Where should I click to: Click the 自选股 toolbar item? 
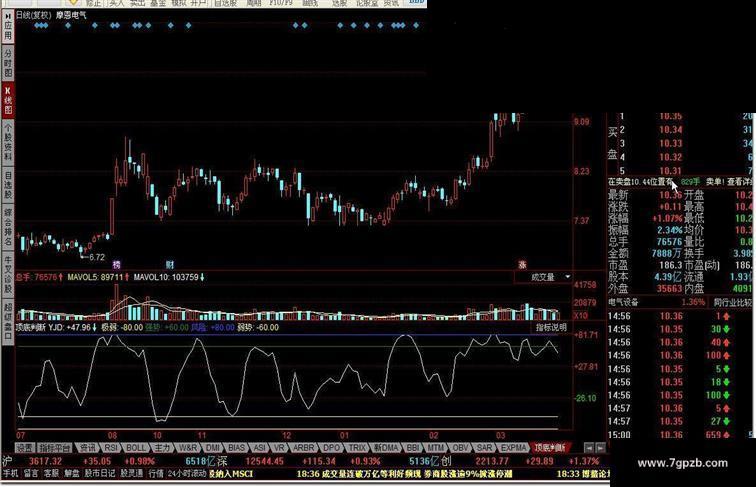pos(225,3)
